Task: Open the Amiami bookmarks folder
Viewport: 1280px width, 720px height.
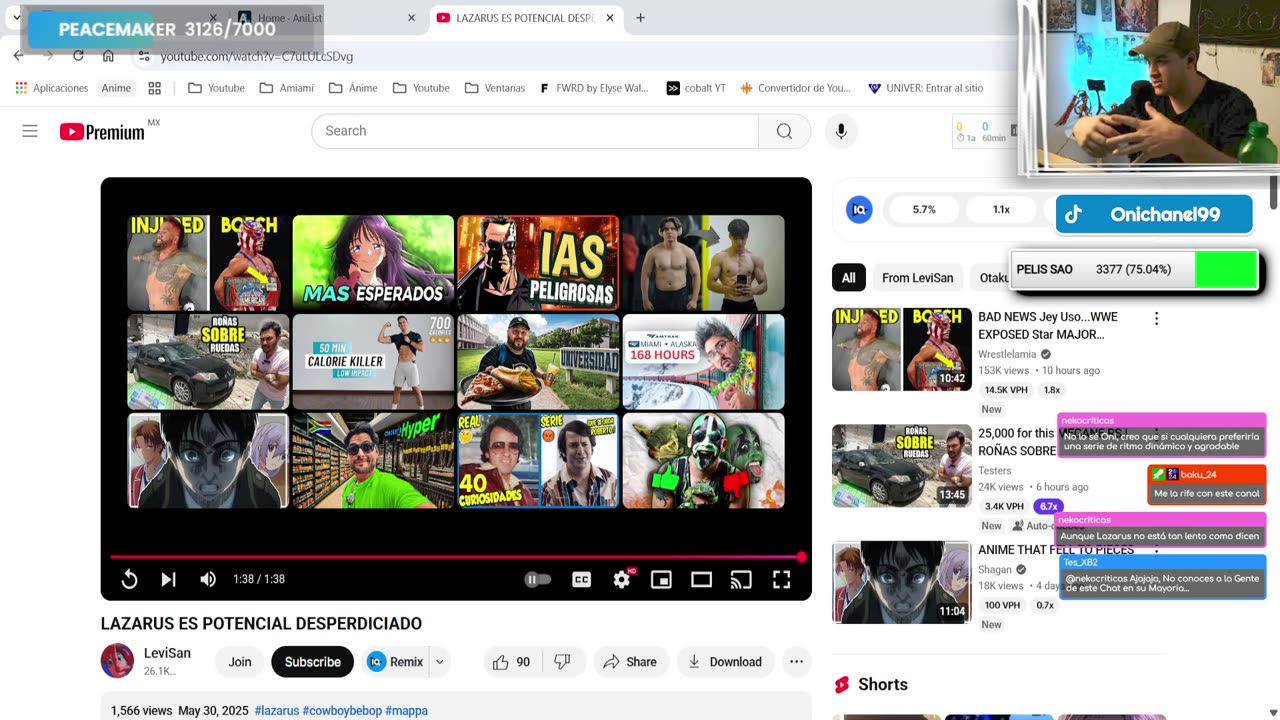Action: [x=286, y=88]
